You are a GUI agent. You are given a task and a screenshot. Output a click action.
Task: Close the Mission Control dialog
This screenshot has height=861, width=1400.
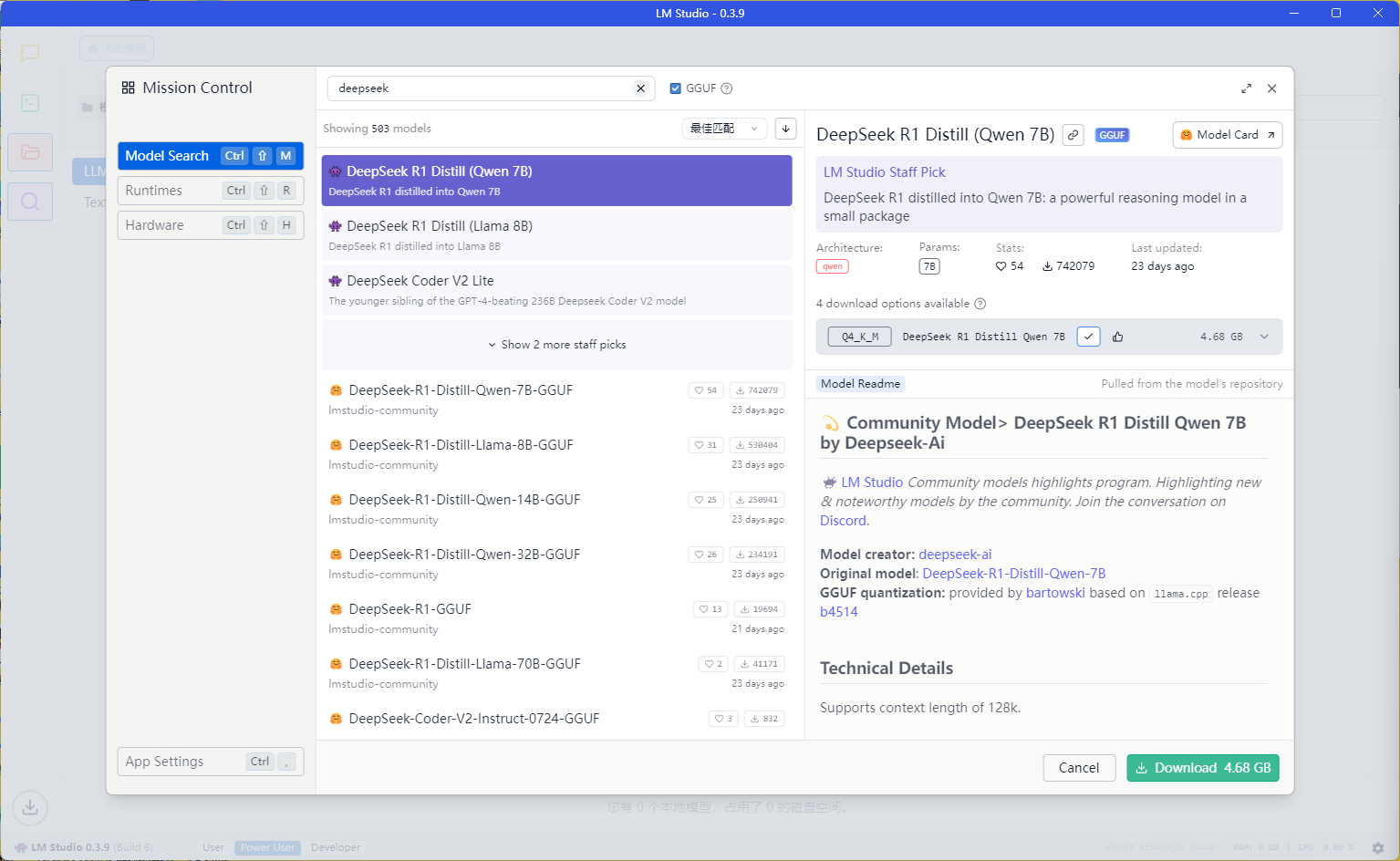(1271, 88)
